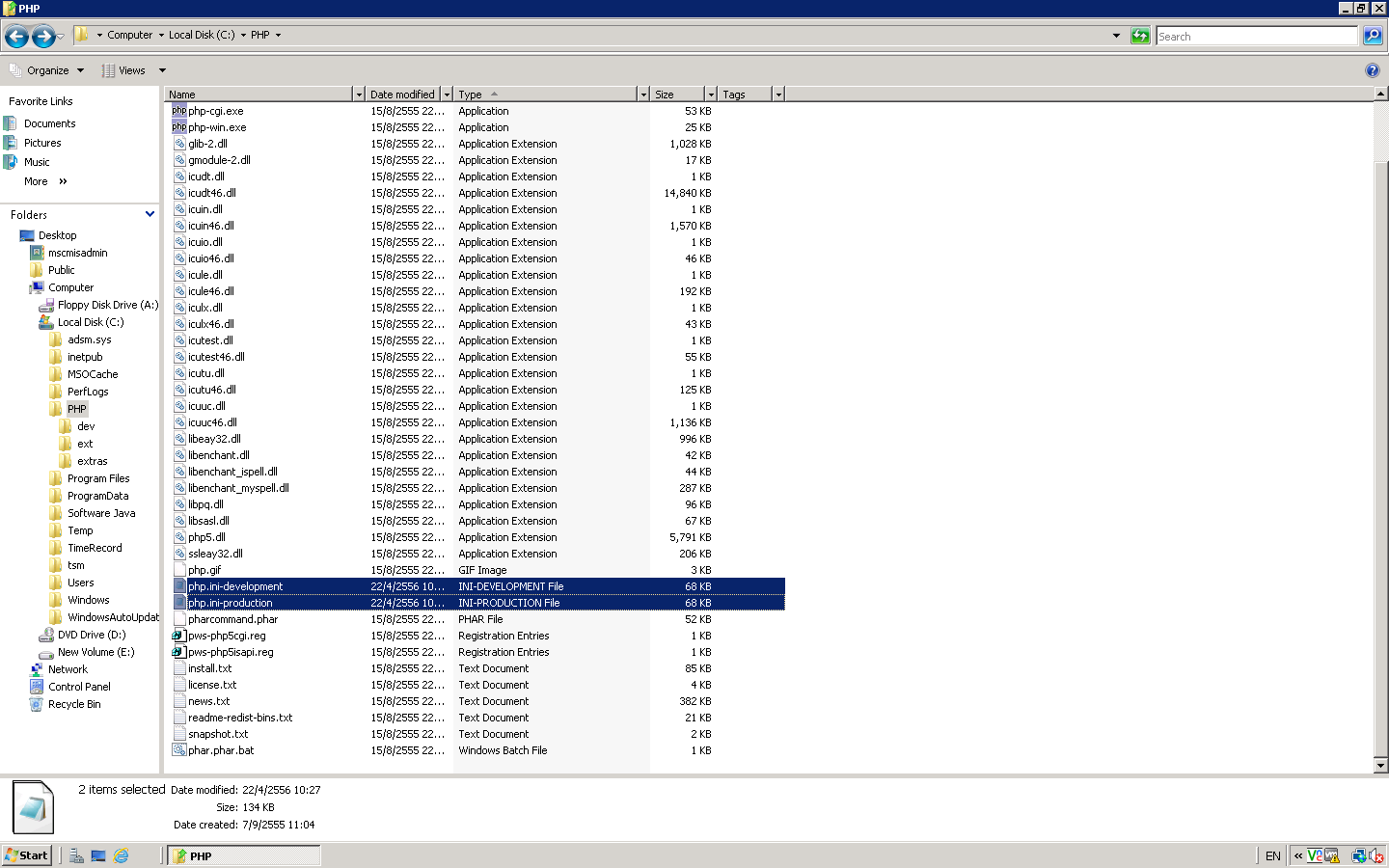Image resolution: width=1389 pixels, height=868 pixels.
Task: Open the Organize menu
Action: pyautogui.click(x=47, y=70)
